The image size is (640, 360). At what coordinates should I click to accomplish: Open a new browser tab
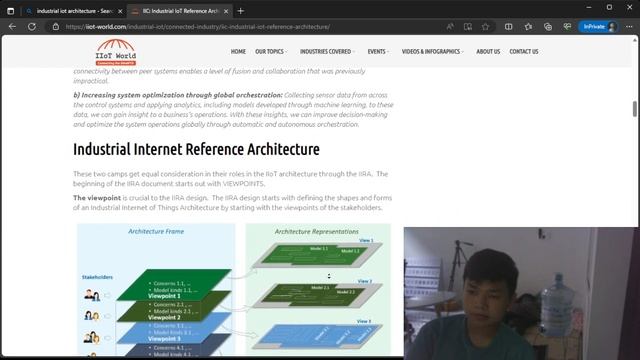click(x=240, y=11)
